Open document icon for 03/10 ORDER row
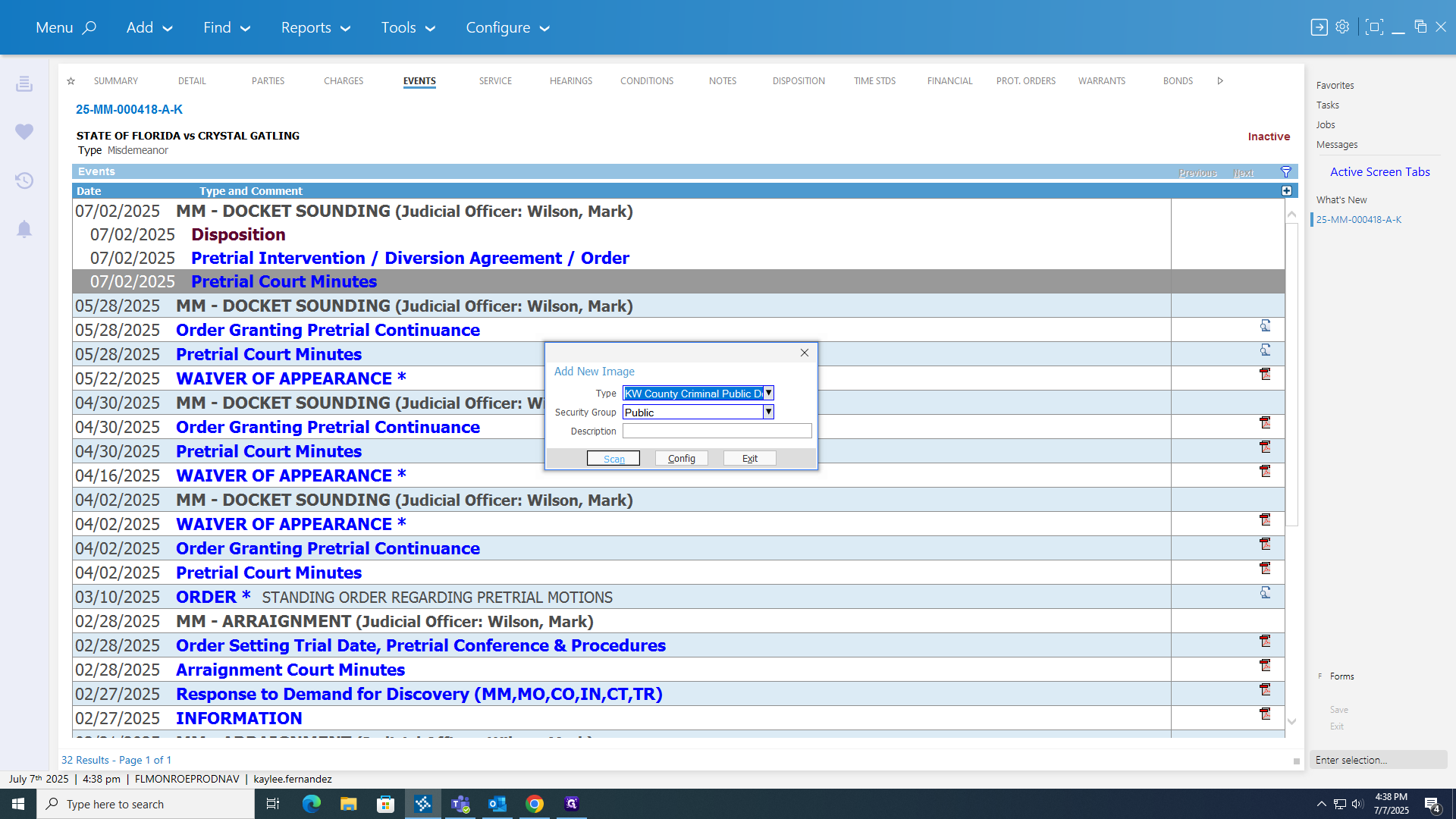1456x819 pixels. click(1265, 593)
